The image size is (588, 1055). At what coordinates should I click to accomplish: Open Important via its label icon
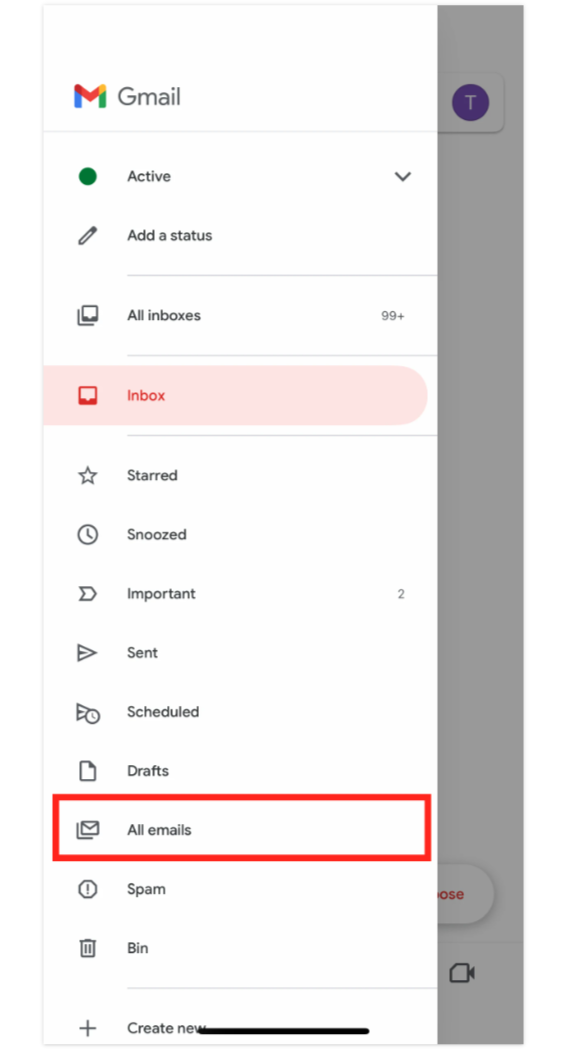point(87,594)
